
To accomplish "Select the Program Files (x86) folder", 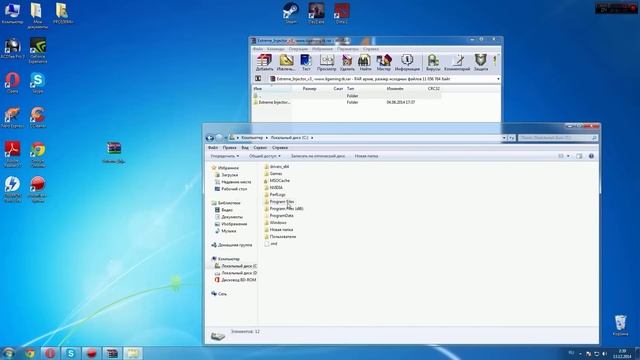I will coord(284,209).
